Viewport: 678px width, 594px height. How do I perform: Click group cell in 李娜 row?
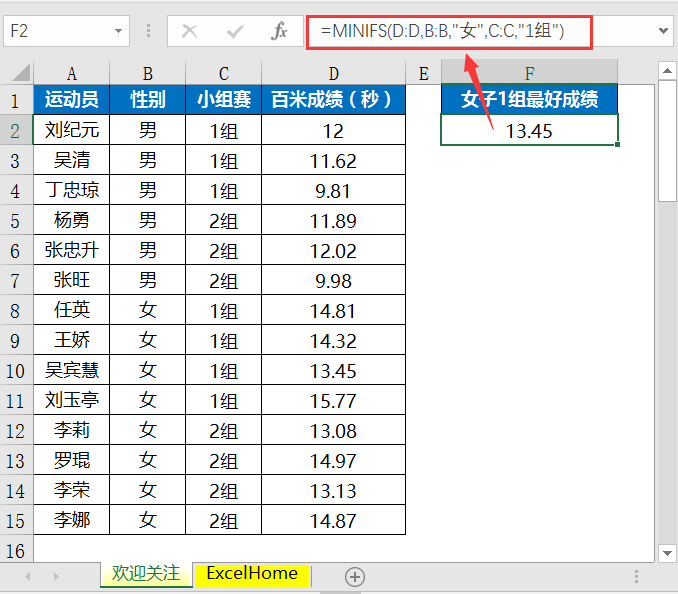(x=224, y=520)
